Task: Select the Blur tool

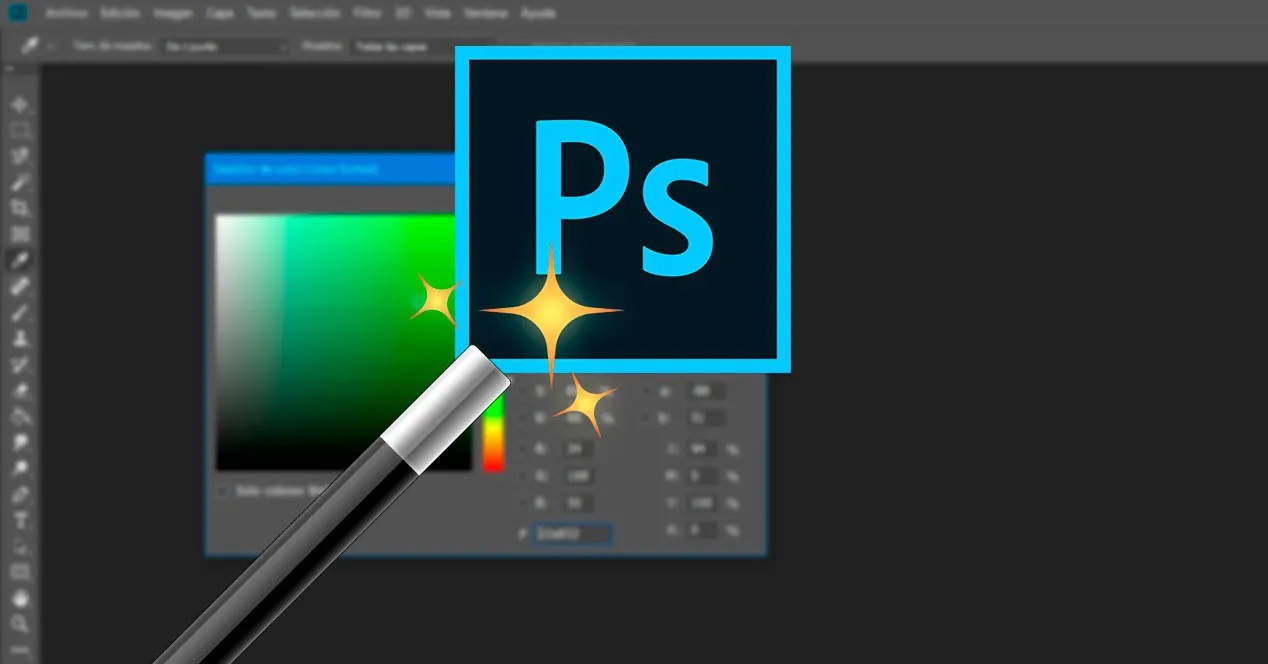Action: (20, 442)
